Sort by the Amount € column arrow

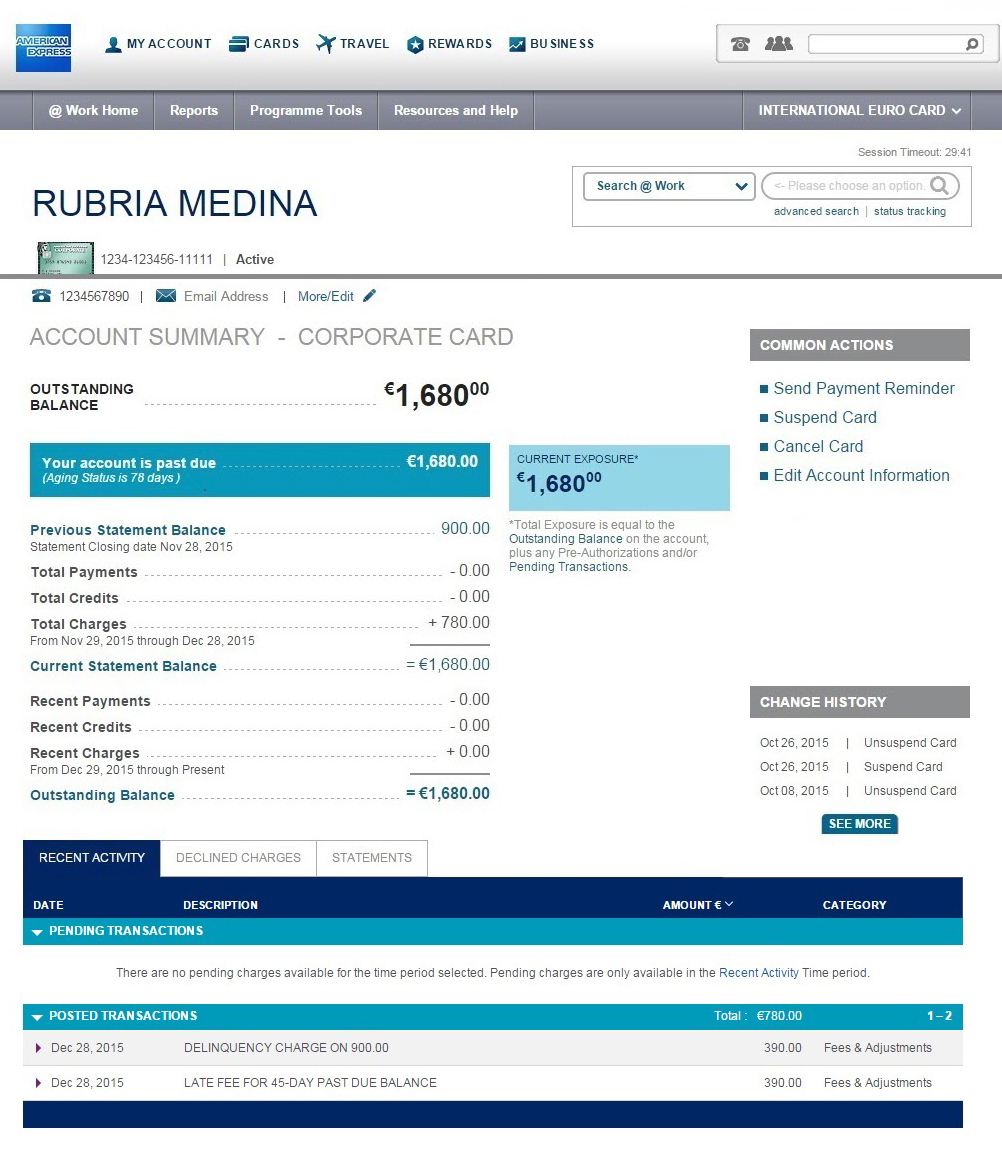(729, 904)
